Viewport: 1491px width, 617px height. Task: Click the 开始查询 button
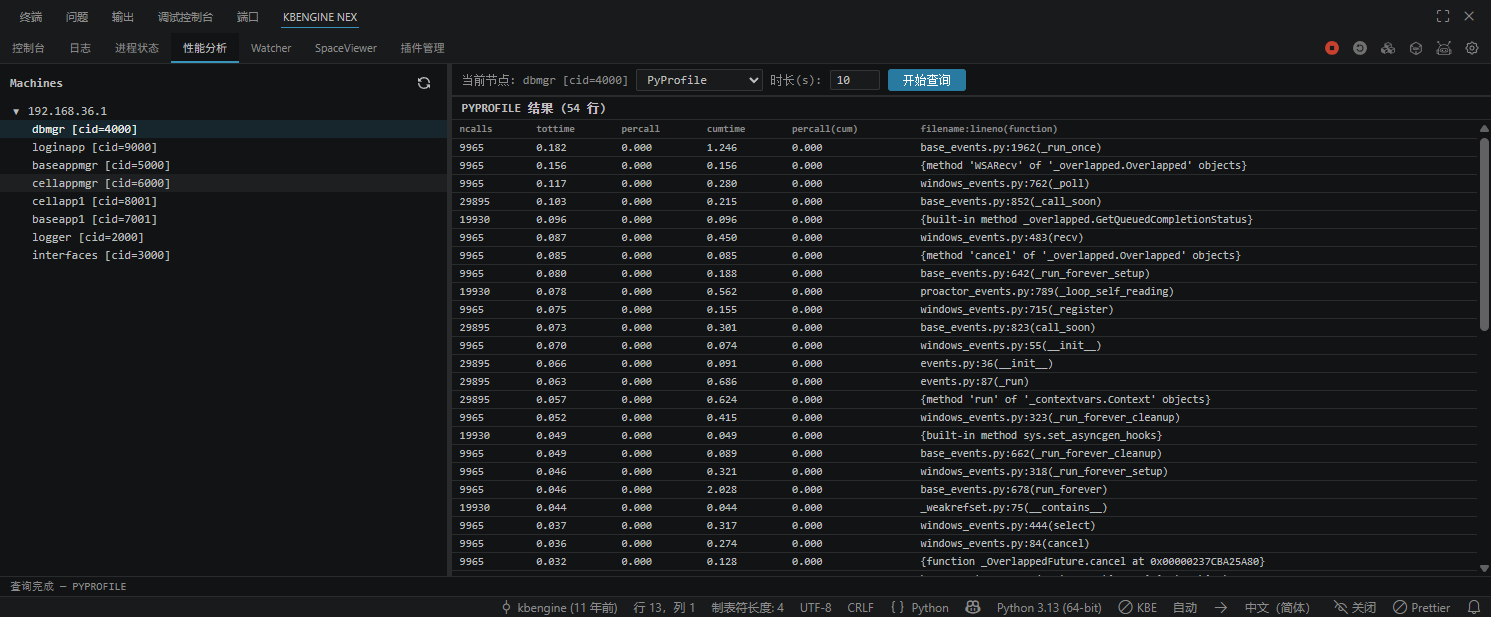click(x=927, y=80)
